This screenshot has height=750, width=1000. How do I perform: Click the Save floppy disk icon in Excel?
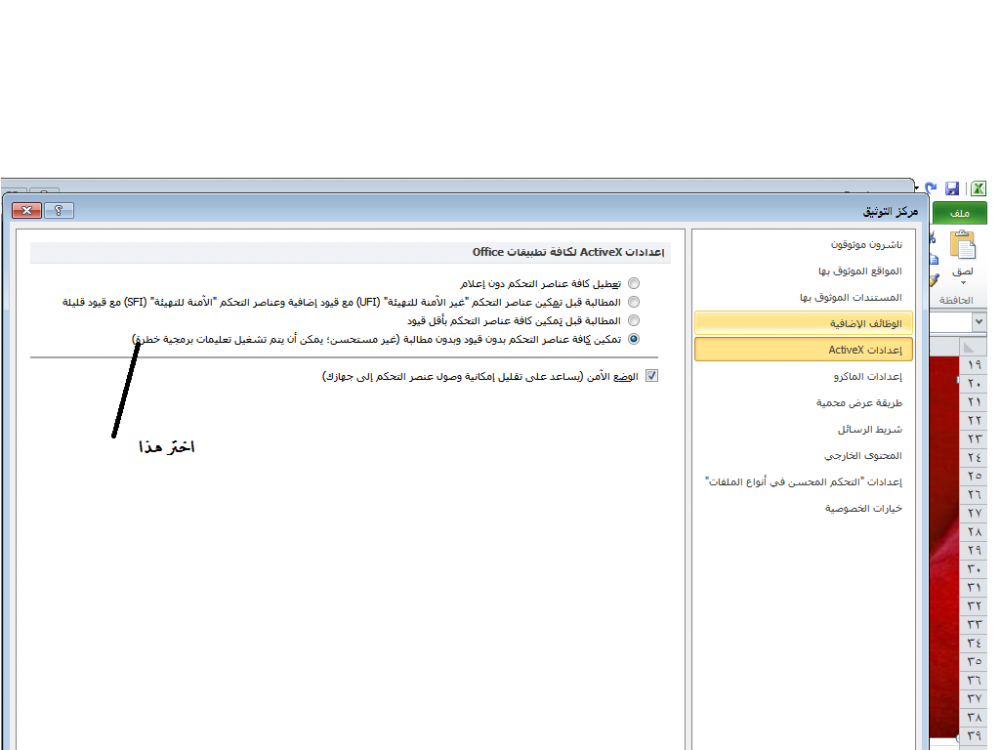tap(952, 189)
